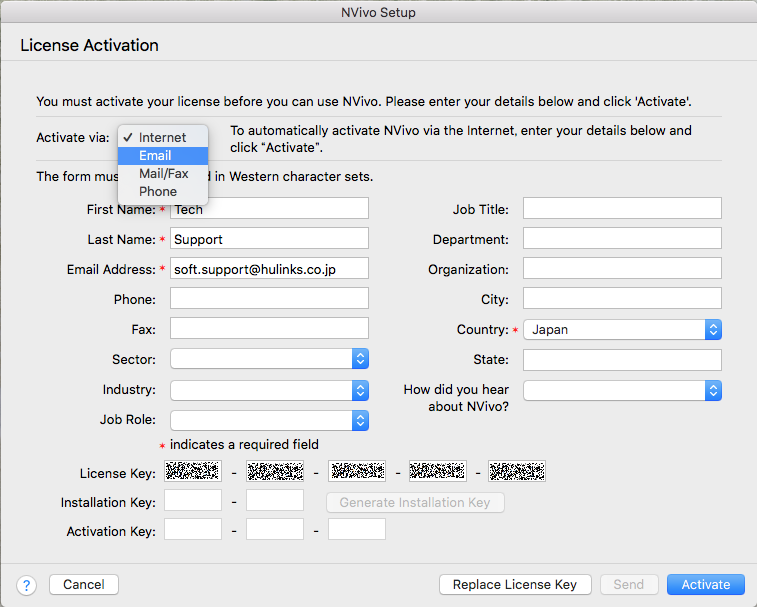Screen dimensions: 757x607
Task: Click the Organization field
Action: point(622,268)
